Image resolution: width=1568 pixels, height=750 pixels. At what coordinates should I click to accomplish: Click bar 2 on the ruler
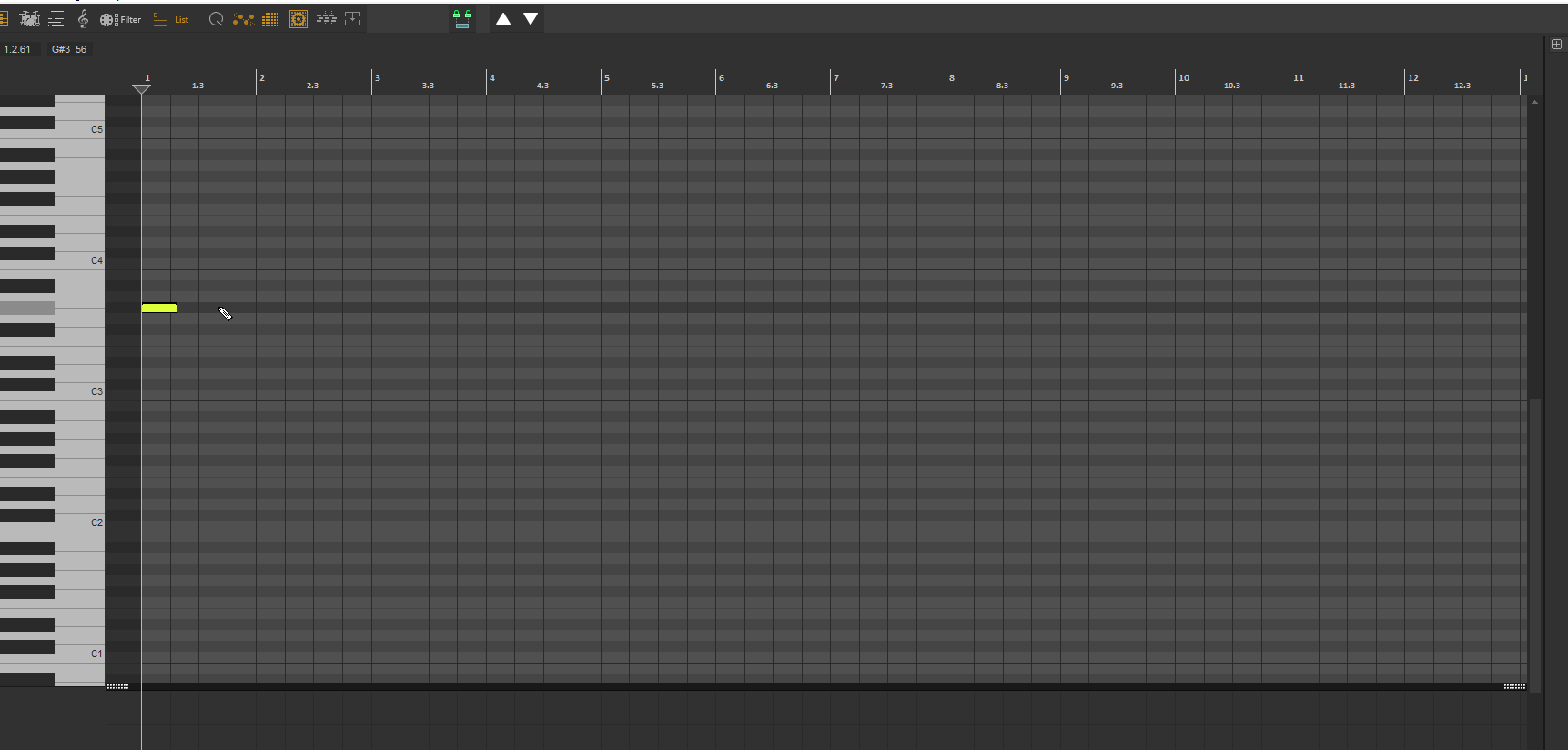[261, 78]
